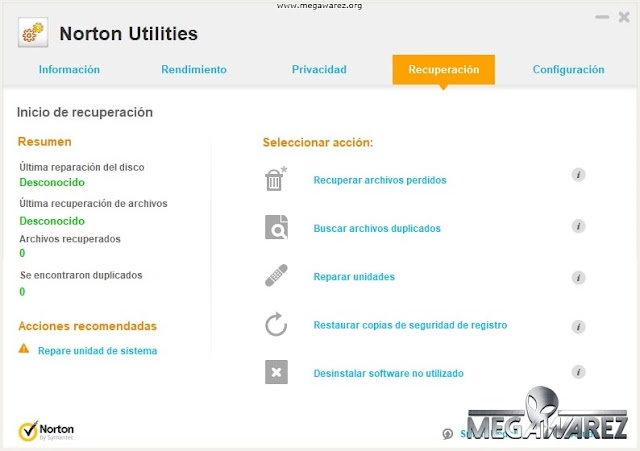Open Restaurar copias de seguridad de registro
This screenshot has height=451, width=640.
point(410,325)
